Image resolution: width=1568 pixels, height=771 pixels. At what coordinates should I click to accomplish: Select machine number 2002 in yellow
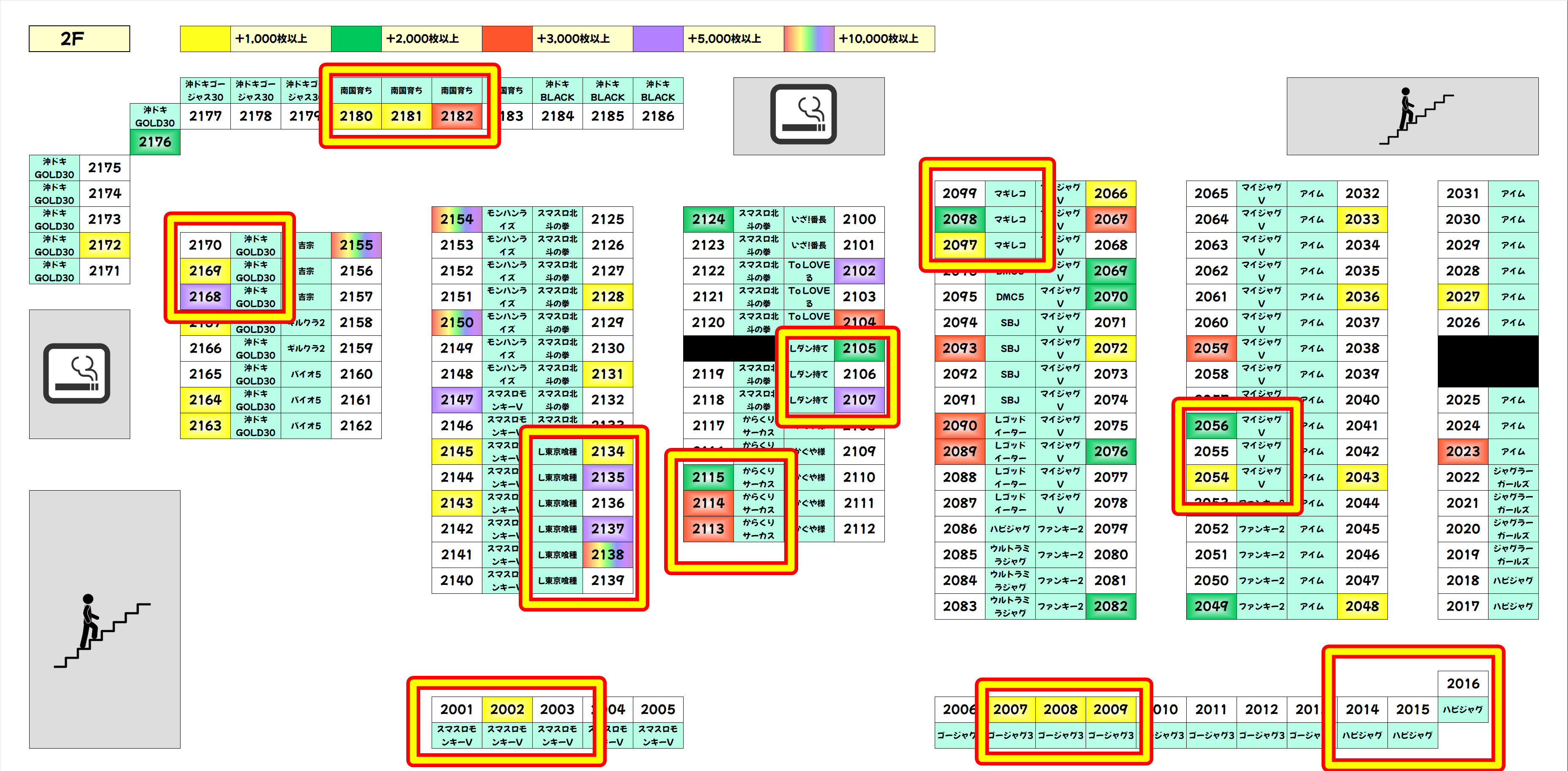point(507,710)
